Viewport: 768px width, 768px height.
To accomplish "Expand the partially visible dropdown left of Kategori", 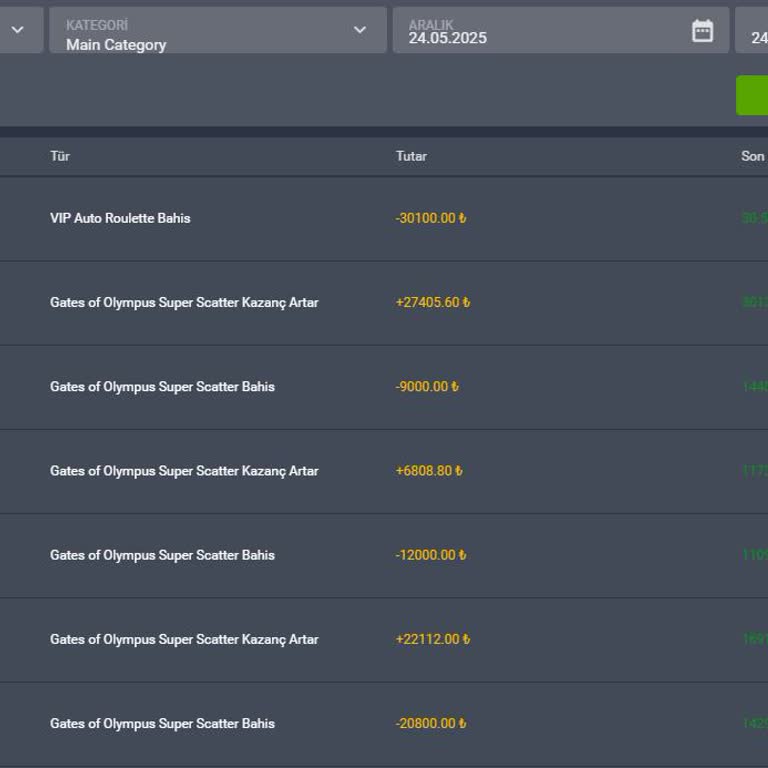I will point(21,30).
